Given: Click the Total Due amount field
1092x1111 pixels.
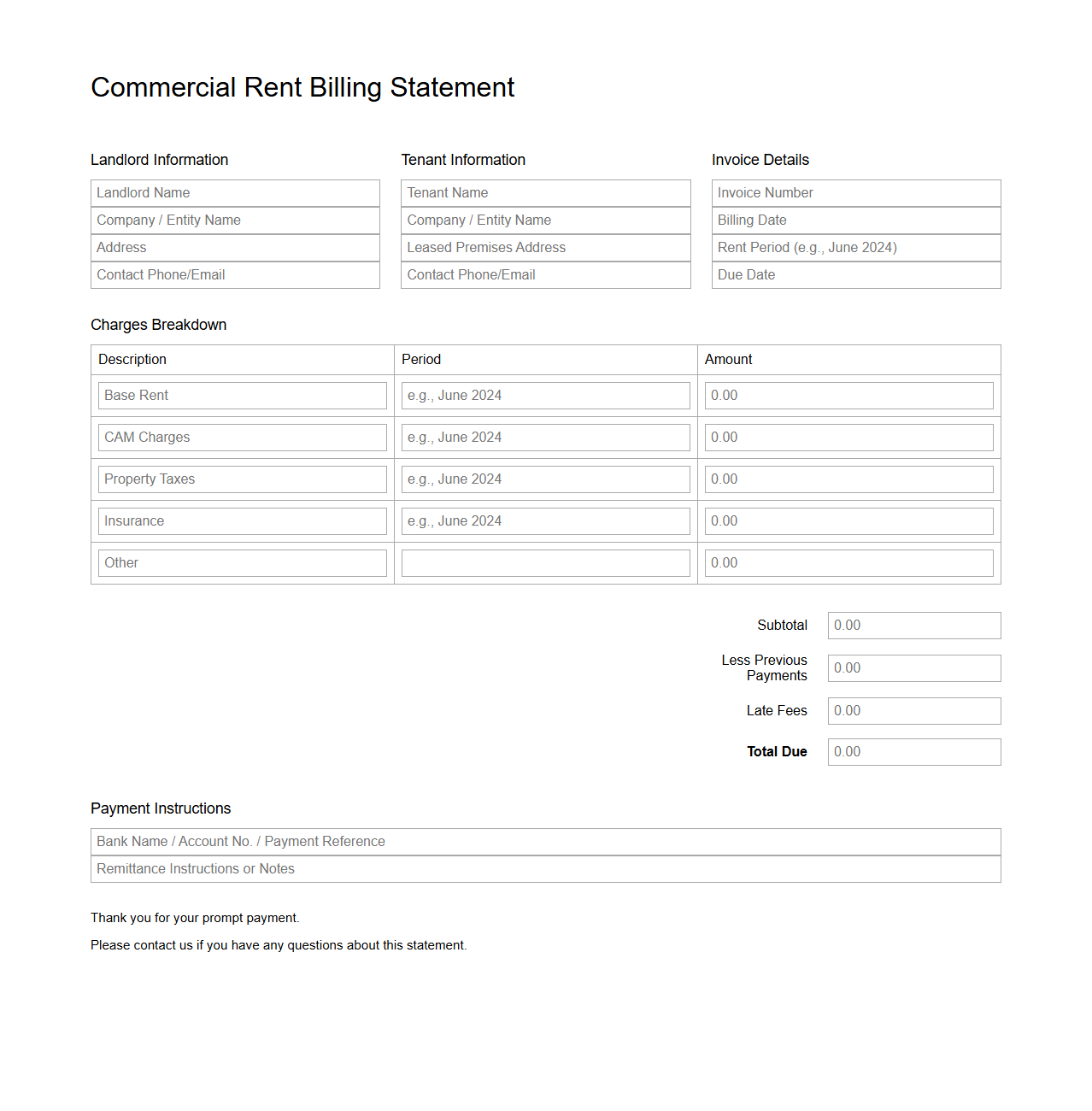Looking at the screenshot, I should 913,751.
